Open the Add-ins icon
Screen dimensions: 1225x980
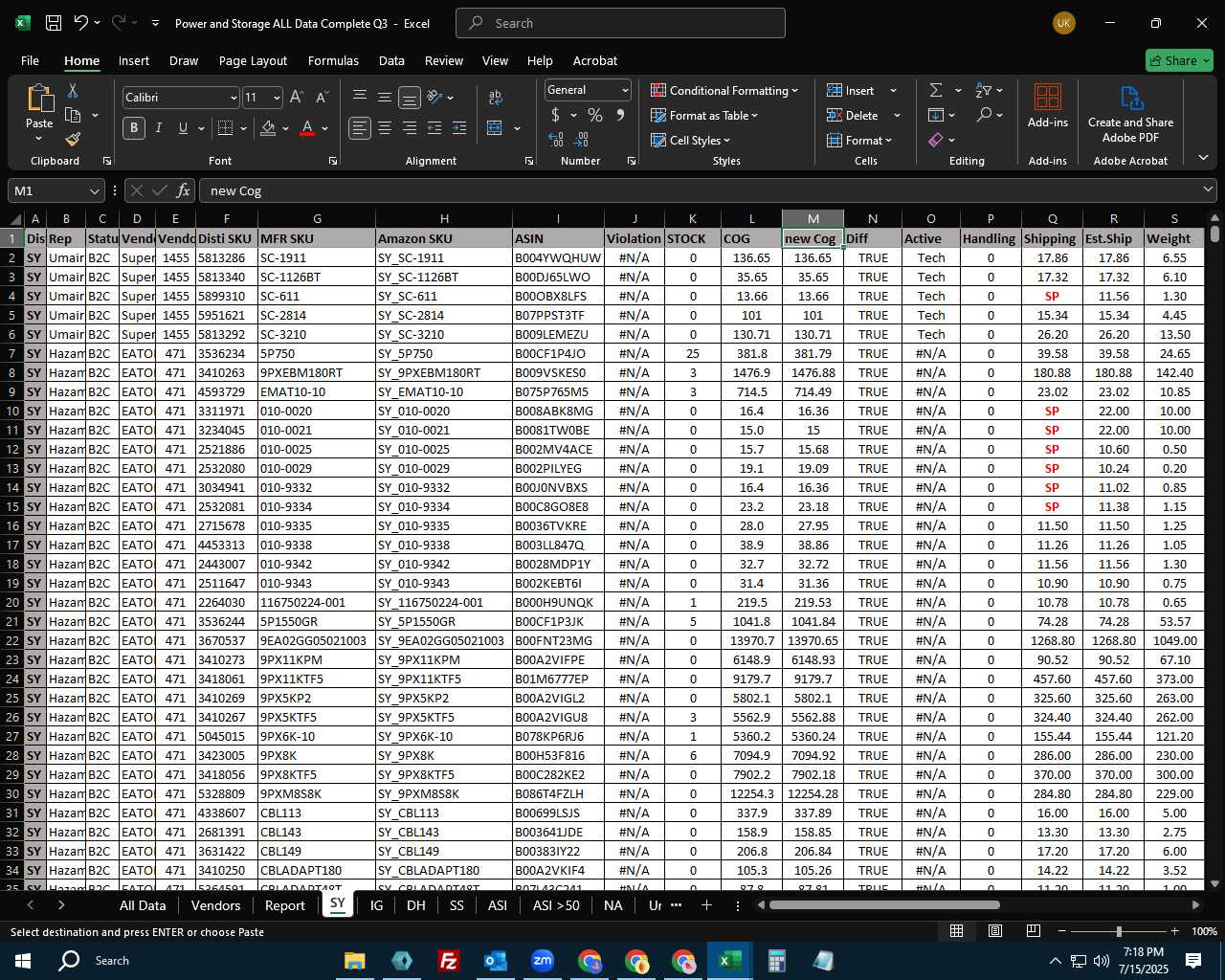1048,105
